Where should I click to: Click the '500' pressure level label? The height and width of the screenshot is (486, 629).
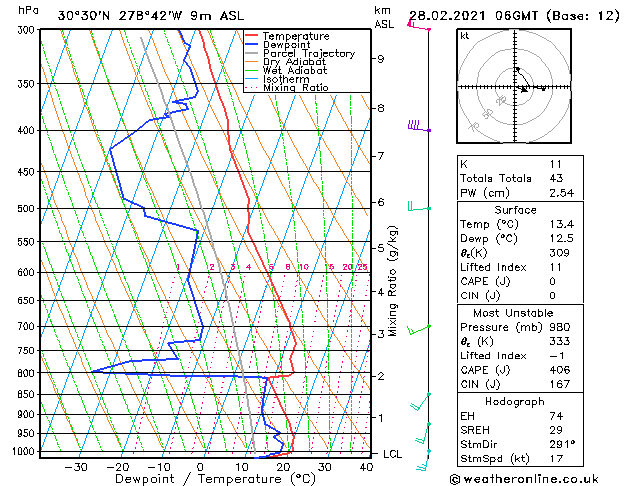[x=28, y=209]
